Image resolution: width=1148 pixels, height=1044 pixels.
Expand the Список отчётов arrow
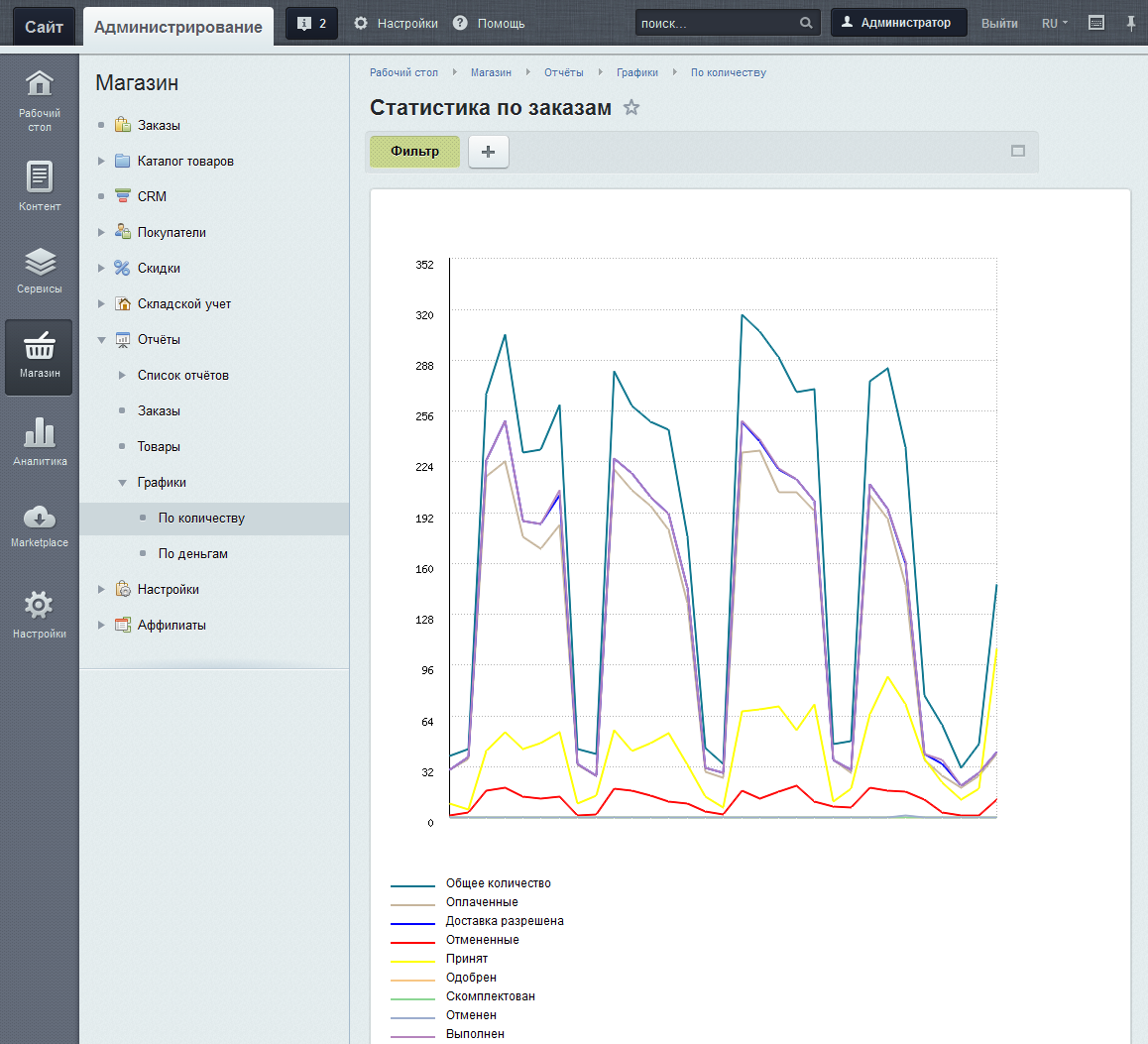click(x=122, y=375)
